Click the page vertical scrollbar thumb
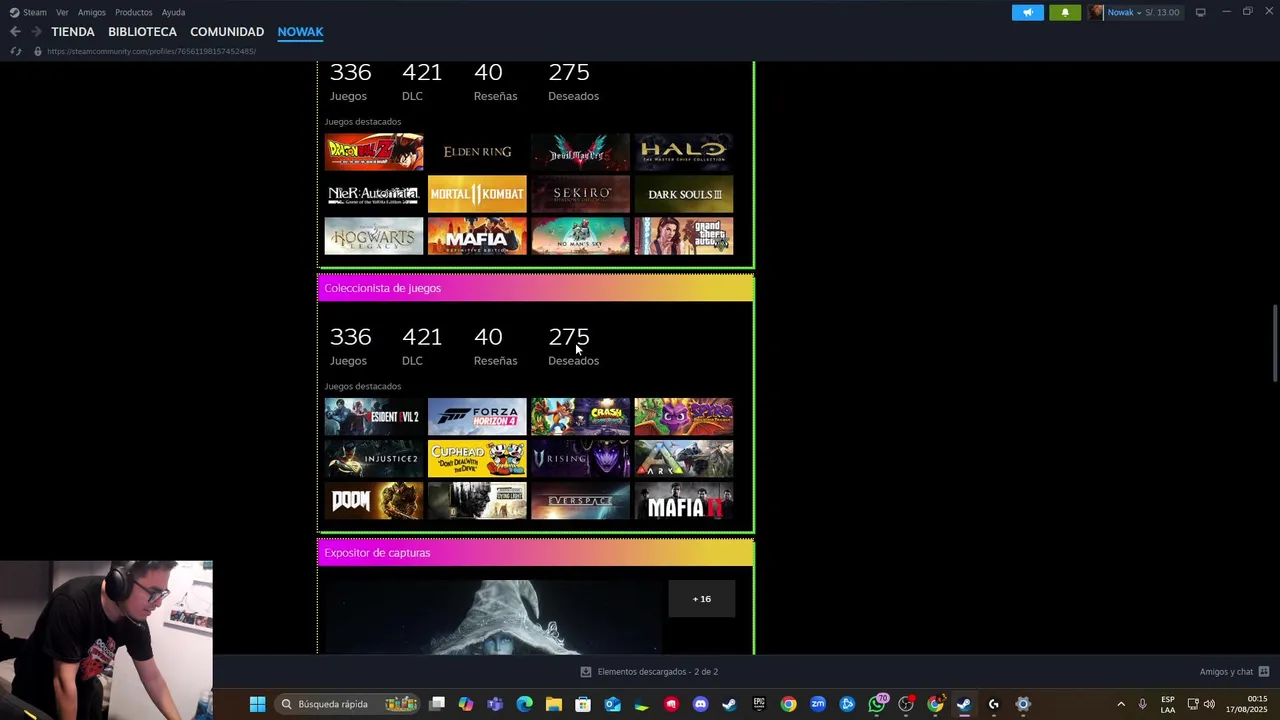 click(x=1275, y=343)
